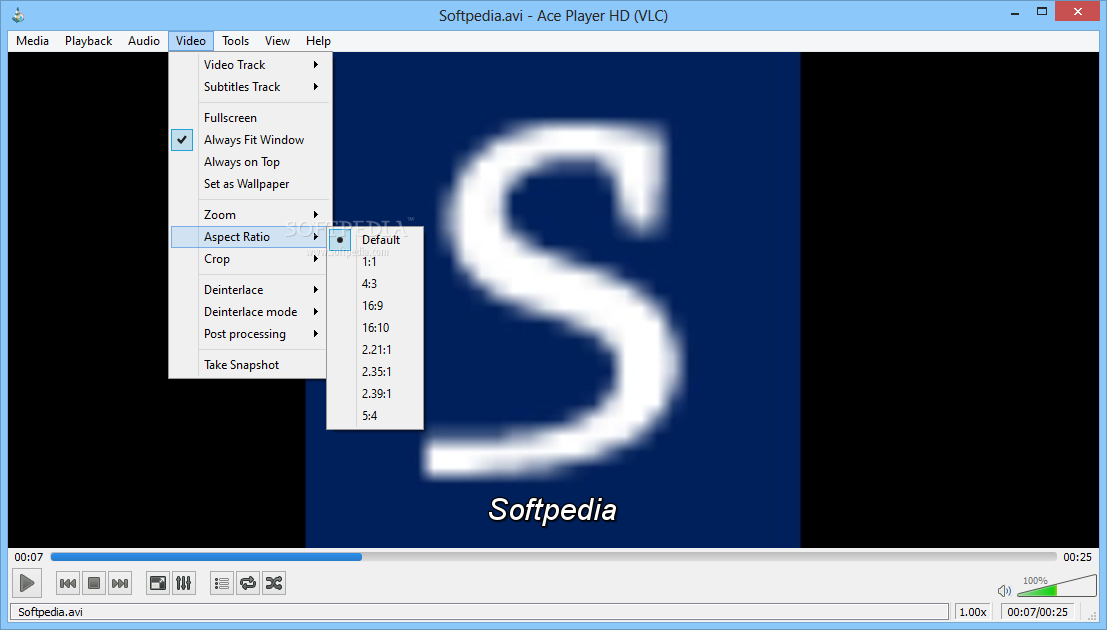
Task: Choose 4:3 aspect ratio
Action: (375, 283)
